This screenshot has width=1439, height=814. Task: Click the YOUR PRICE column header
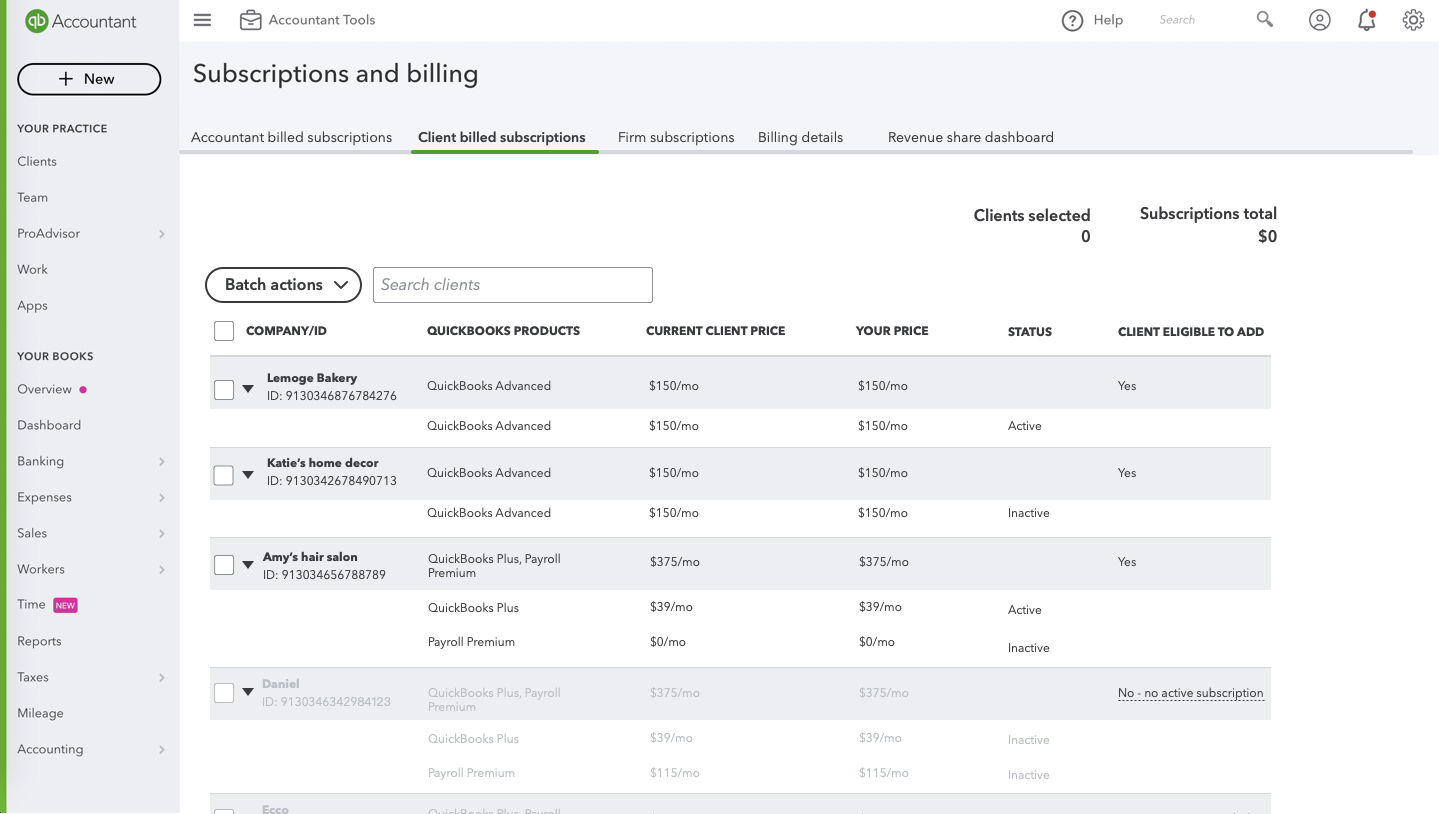coord(892,331)
